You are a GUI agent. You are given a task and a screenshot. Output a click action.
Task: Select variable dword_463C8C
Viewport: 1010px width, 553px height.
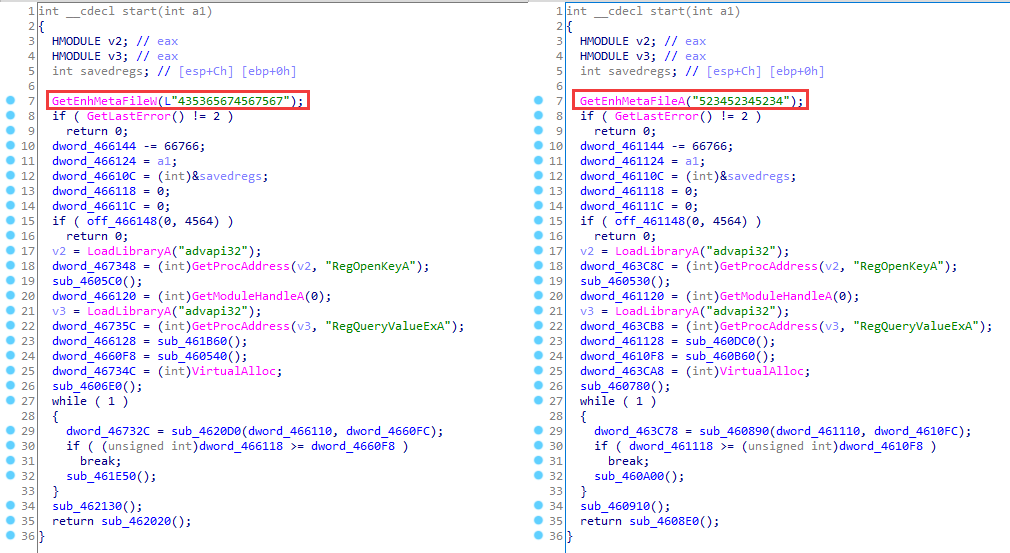(622, 266)
